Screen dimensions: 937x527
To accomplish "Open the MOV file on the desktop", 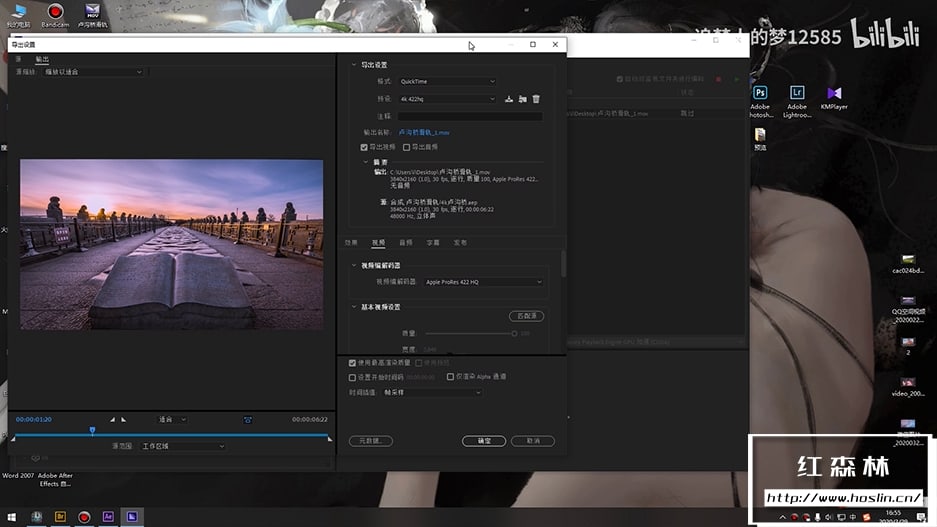I will pos(93,16).
